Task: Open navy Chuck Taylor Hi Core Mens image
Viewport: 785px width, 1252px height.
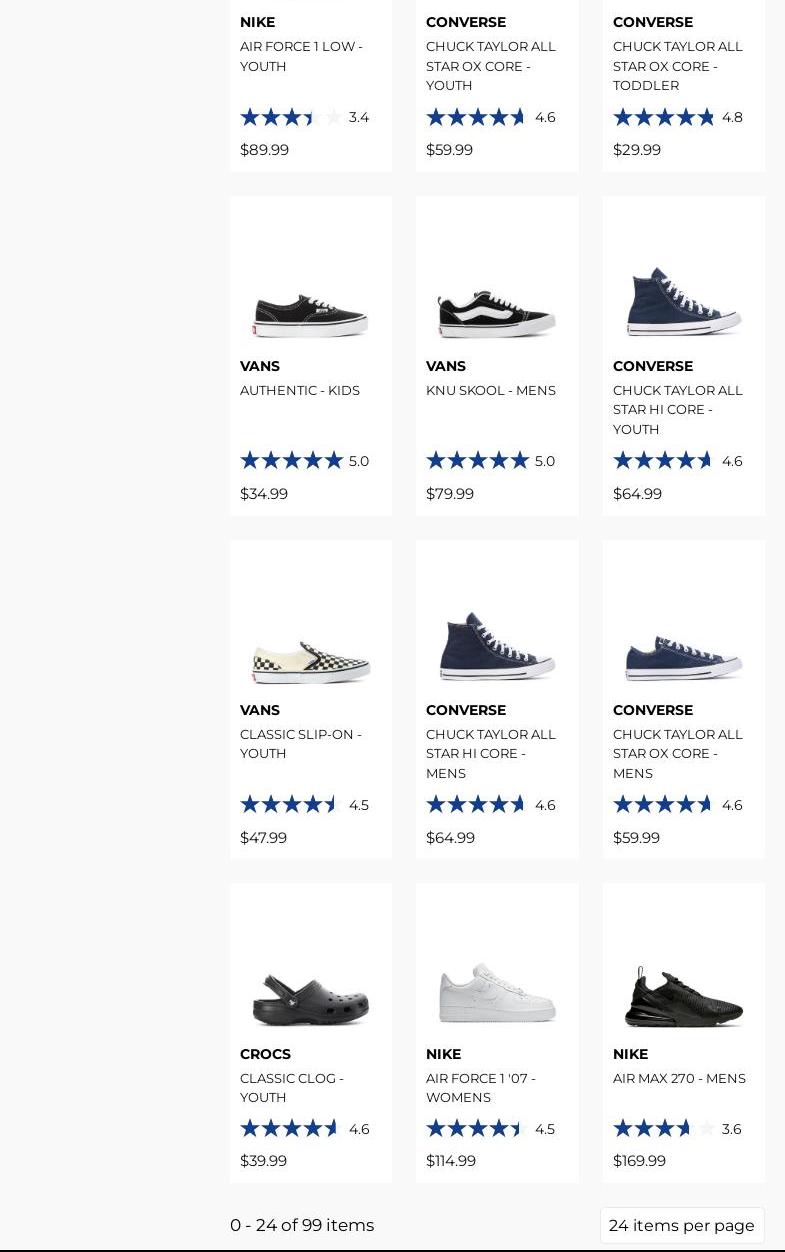Action: tap(497, 645)
